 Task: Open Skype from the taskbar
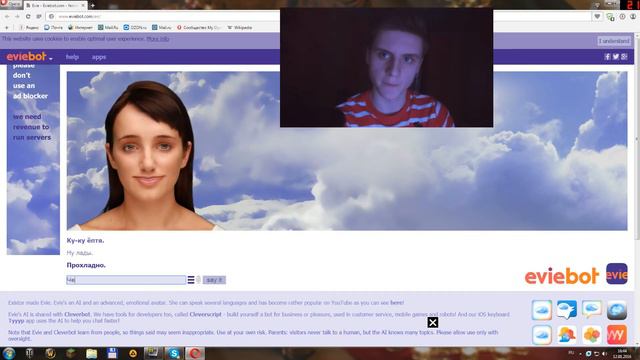(x=174, y=353)
